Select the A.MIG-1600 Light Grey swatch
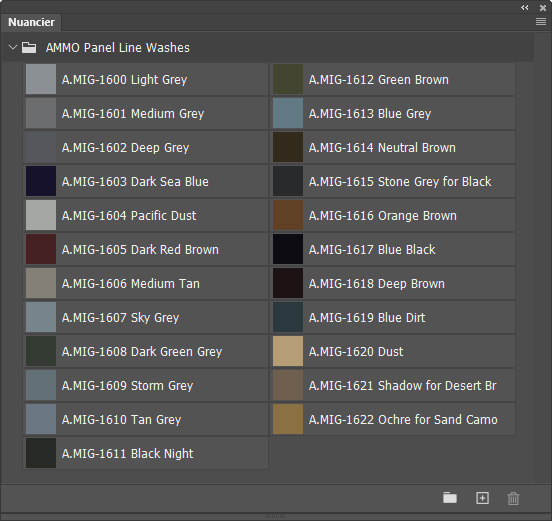Image resolution: width=552 pixels, height=521 pixels. click(x=41, y=79)
